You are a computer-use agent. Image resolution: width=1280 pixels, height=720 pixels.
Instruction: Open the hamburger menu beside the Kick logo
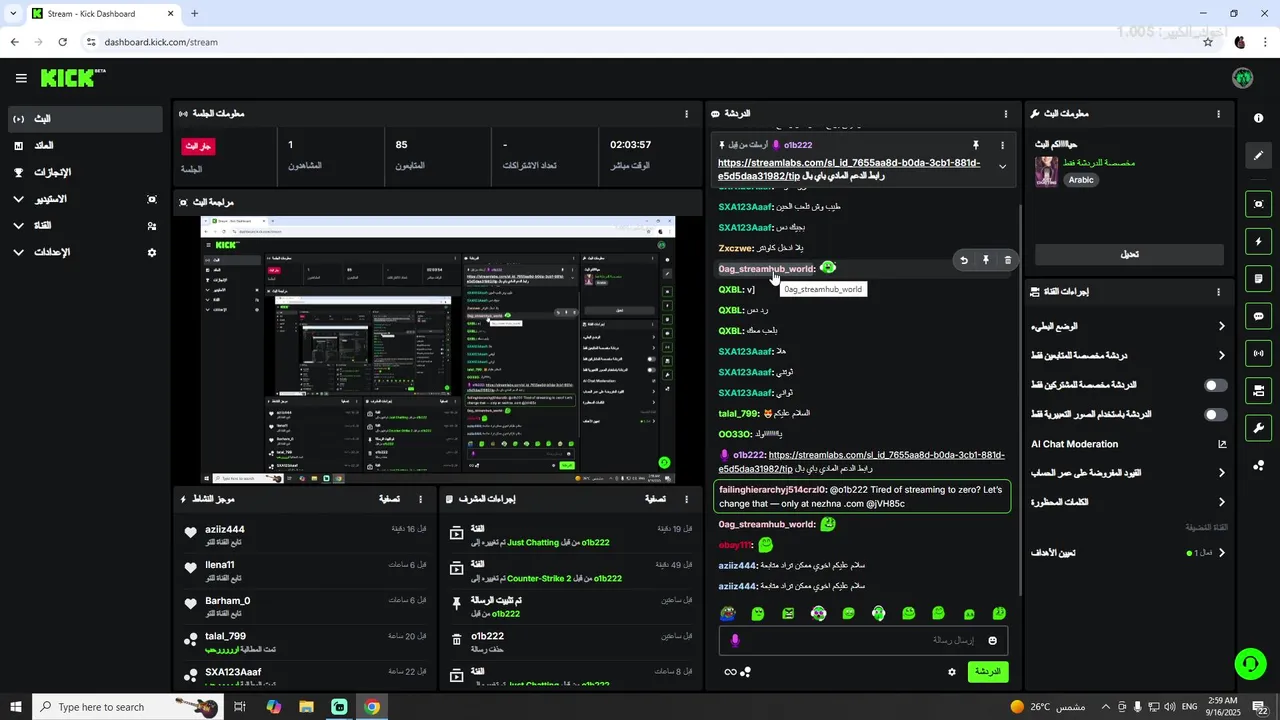click(x=21, y=78)
